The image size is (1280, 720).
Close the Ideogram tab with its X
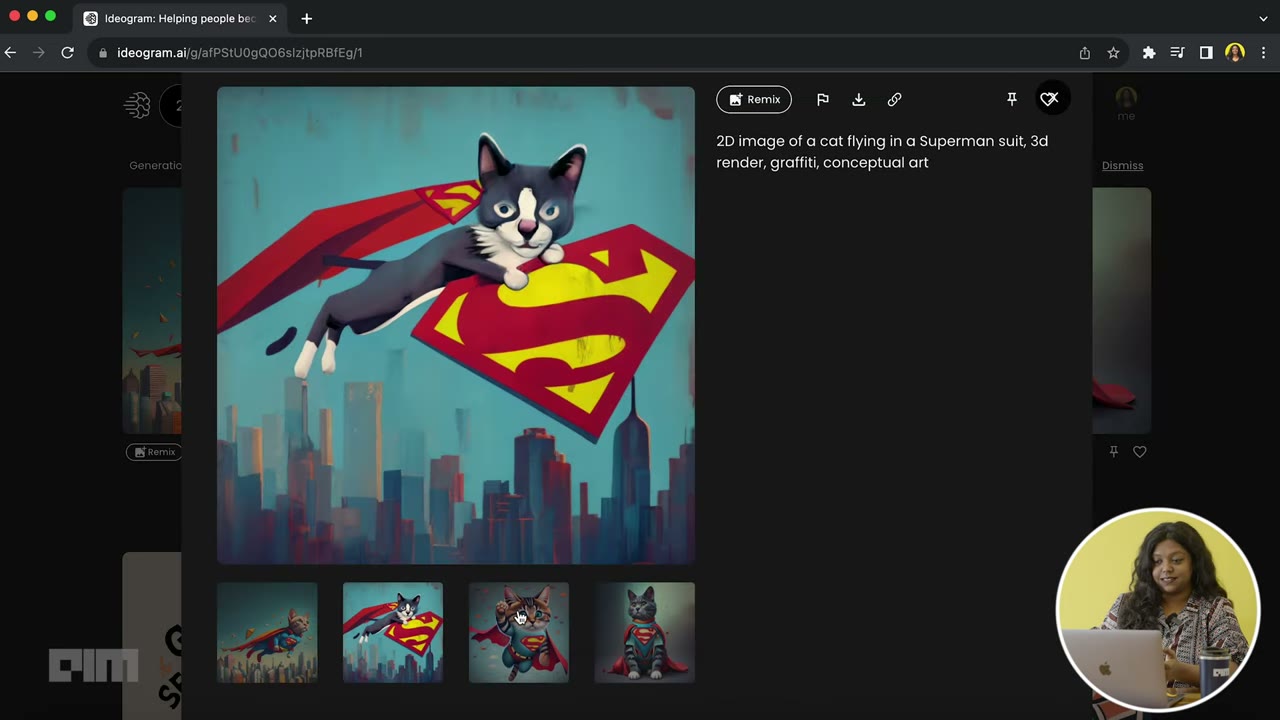[x=272, y=19]
